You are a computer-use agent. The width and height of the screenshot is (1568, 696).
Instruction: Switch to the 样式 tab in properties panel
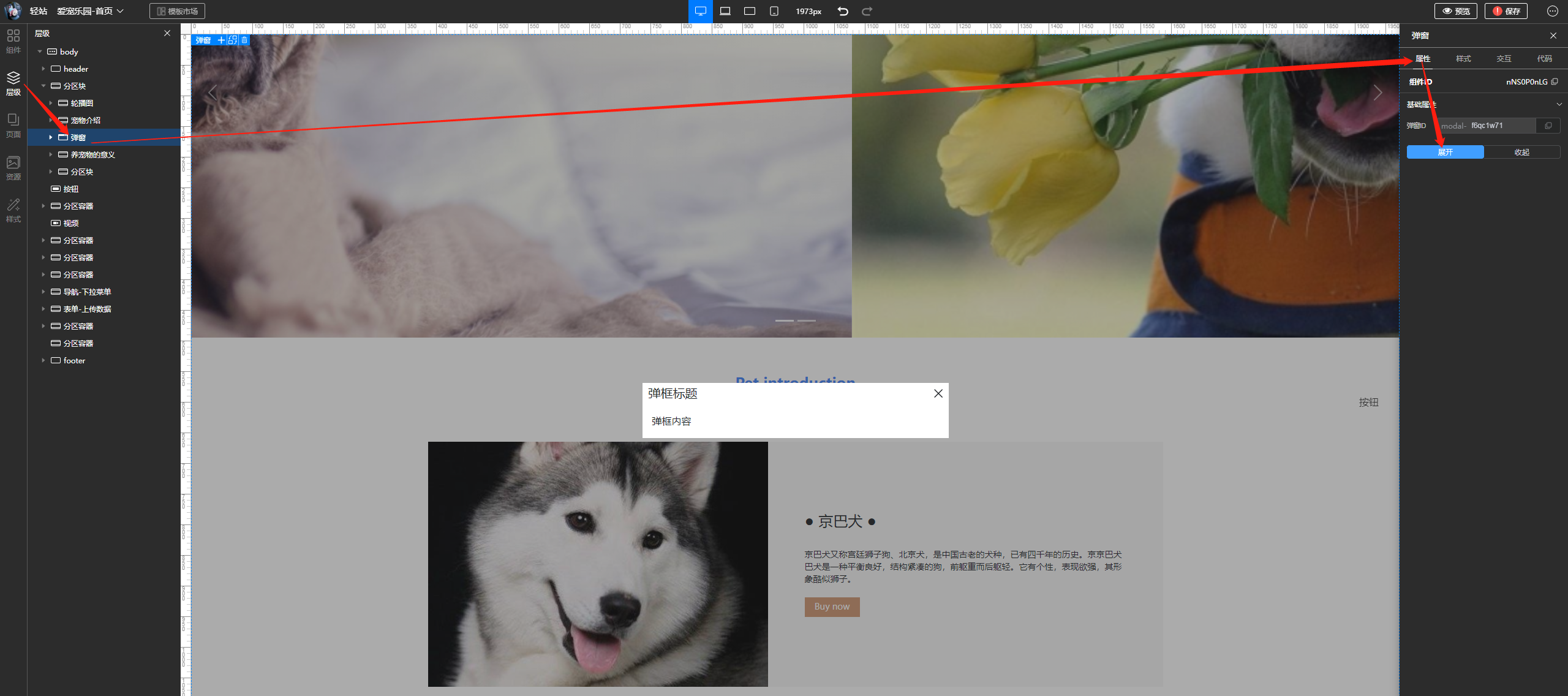click(1463, 58)
